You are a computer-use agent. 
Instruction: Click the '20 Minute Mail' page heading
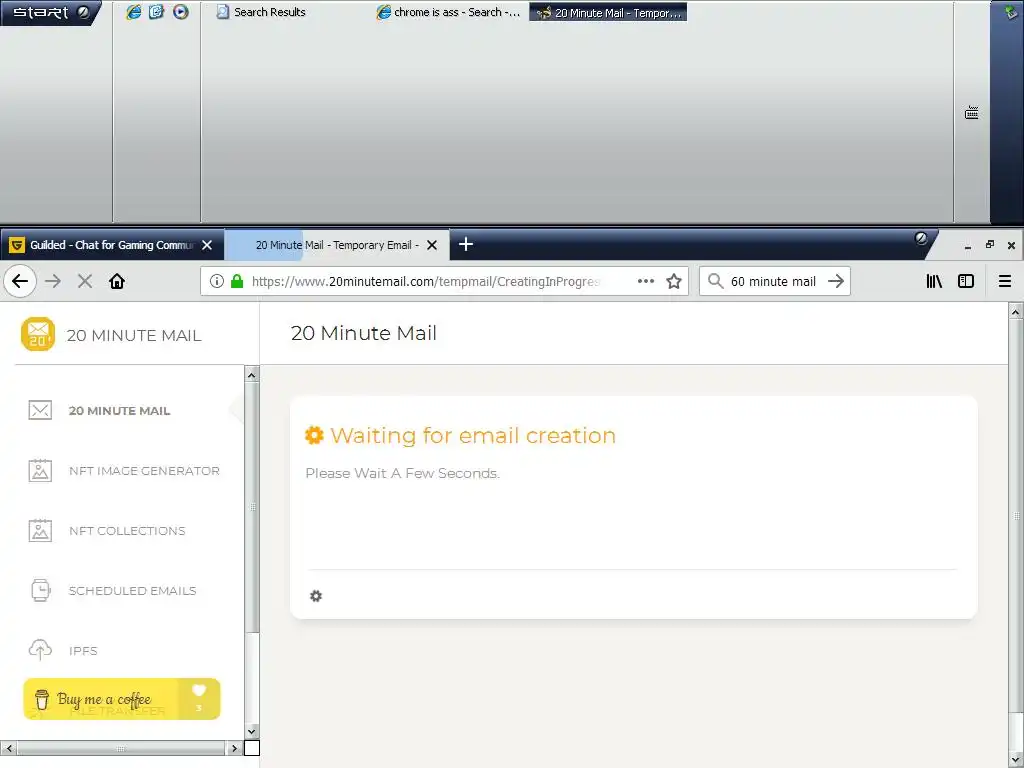click(364, 333)
